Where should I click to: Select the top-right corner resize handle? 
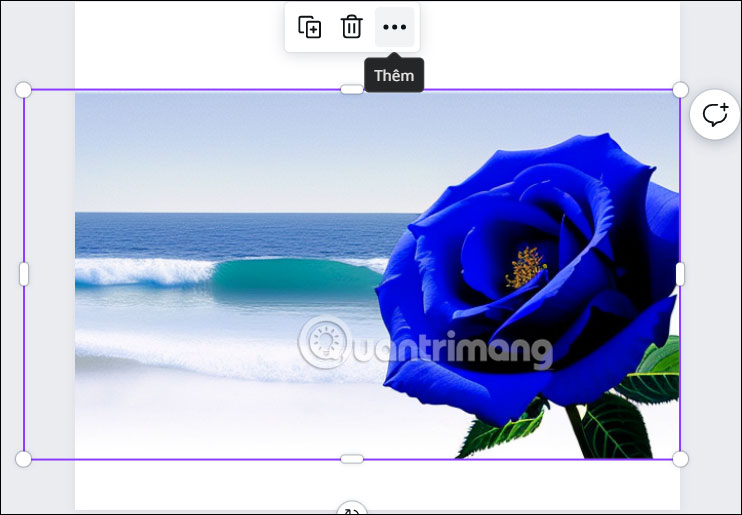point(680,89)
